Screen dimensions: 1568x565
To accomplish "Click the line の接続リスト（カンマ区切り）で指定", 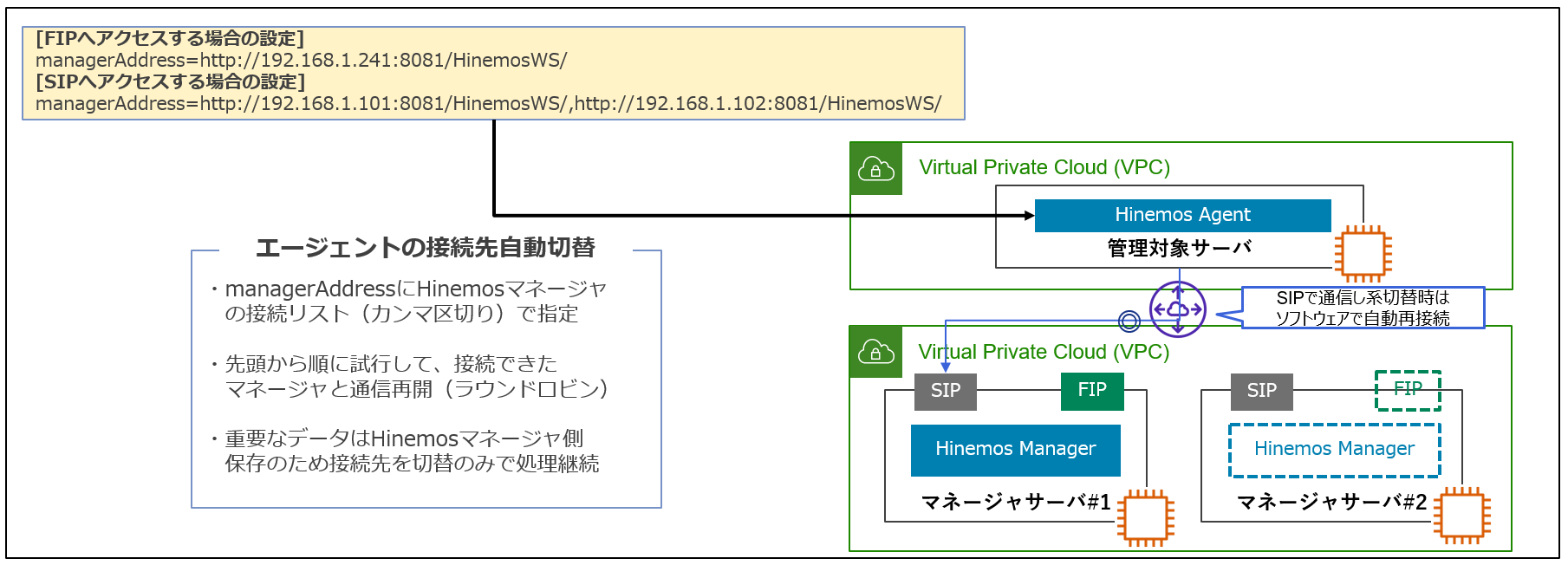I will tap(401, 314).
